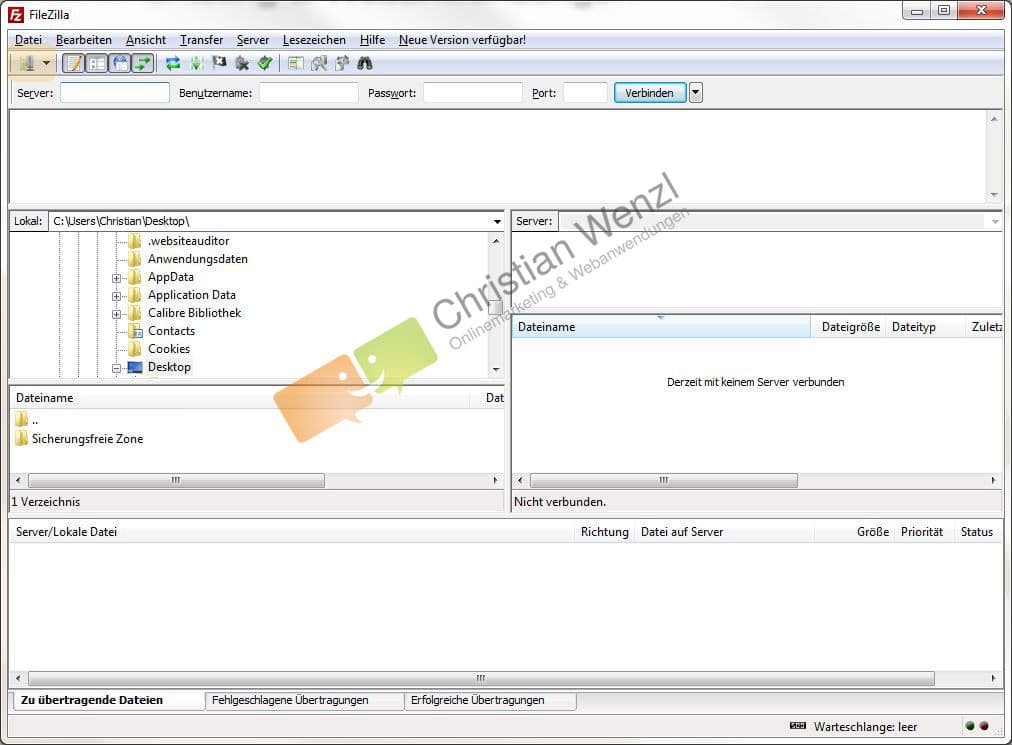Toggle synchronized browsing icon

(342, 63)
